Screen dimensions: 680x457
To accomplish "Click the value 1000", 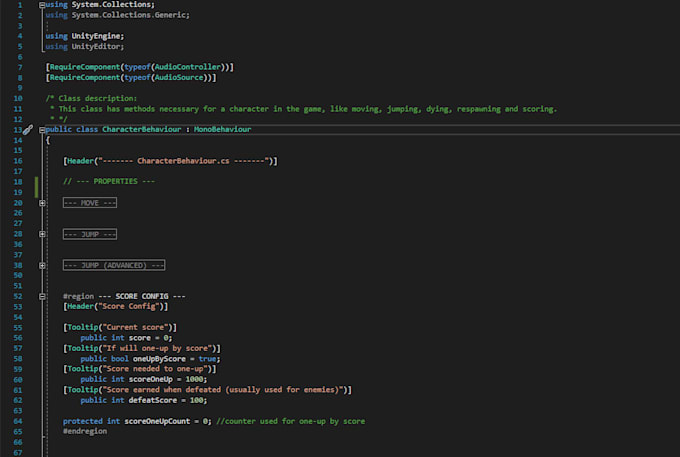I will (194, 379).
